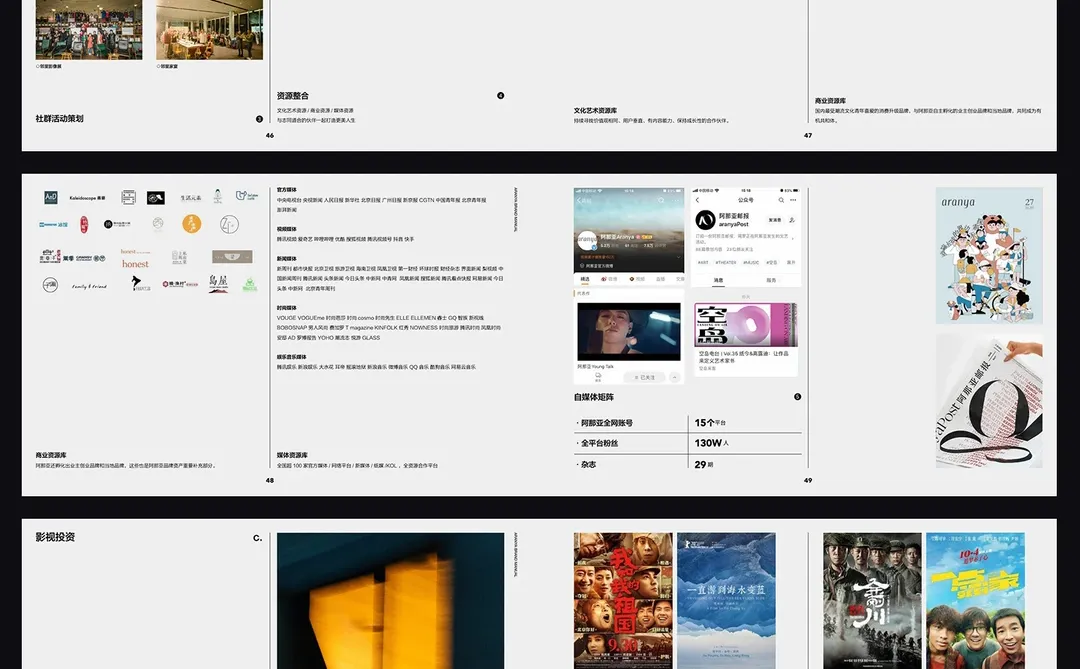
Task: Click the taupe rectangular brand logo
Action: pos(232,257)
